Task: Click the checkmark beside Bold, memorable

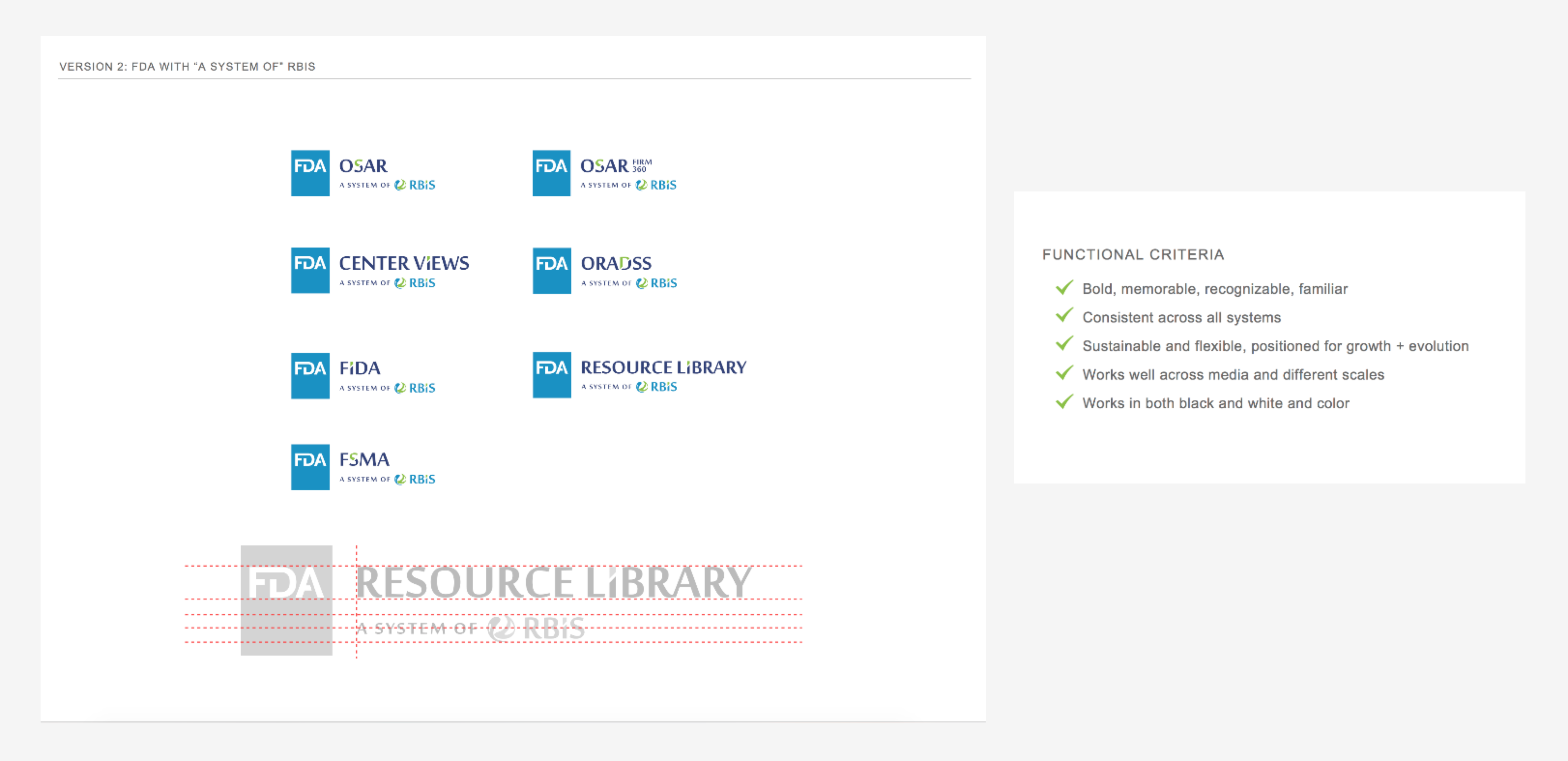Action: (x=1064, y=287)
